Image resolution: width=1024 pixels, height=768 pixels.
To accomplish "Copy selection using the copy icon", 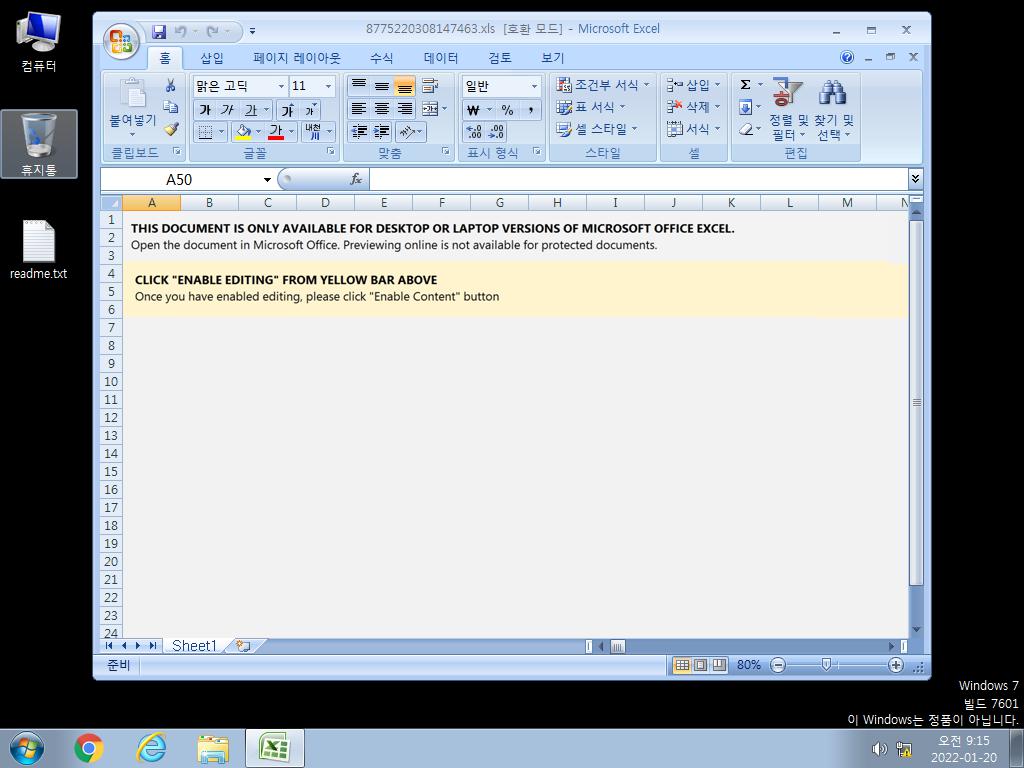I will point(170,106).
